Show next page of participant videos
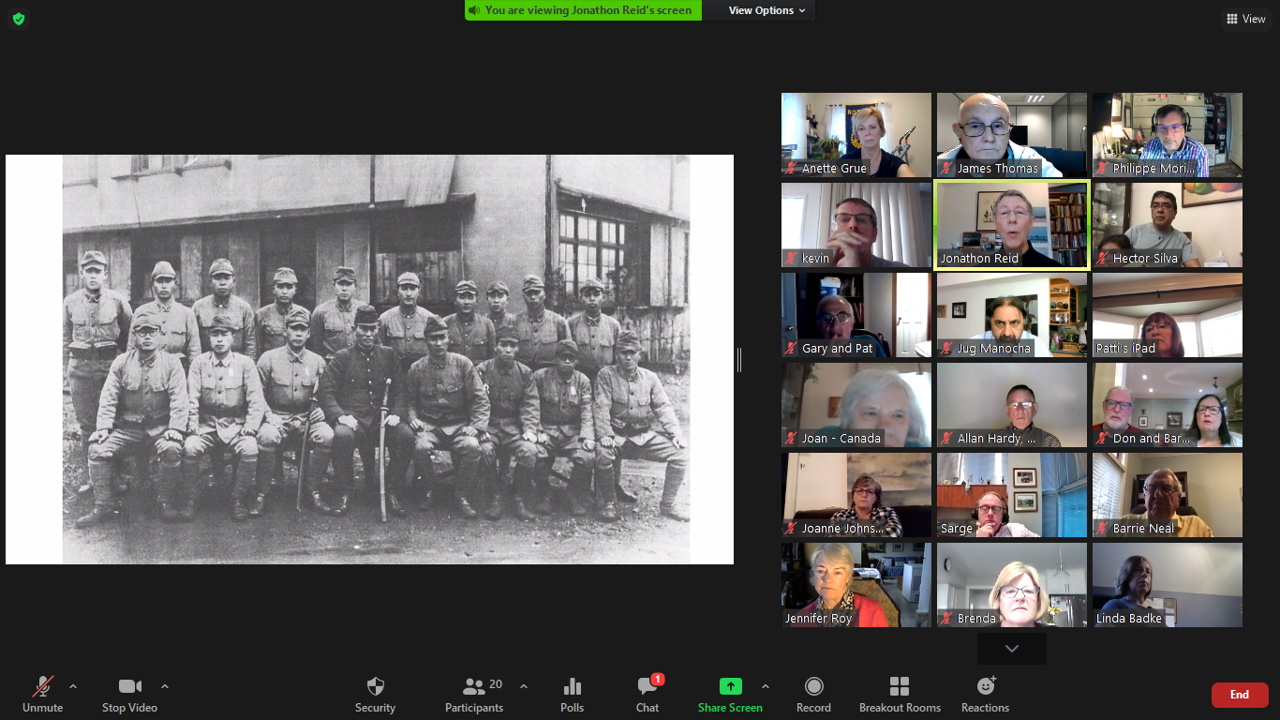The image size is (1280, 720). tap(1011, 649)
